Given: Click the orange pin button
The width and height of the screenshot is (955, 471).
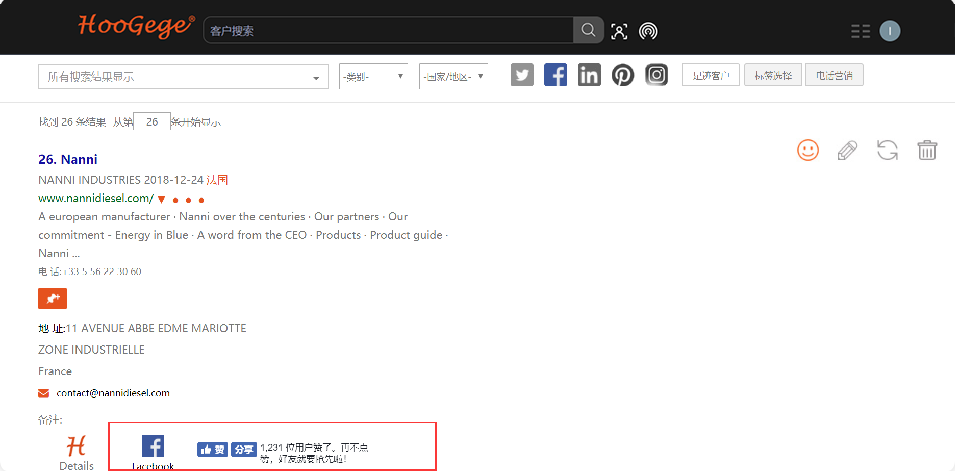Looking at the screenshot, I should (52, 299).
